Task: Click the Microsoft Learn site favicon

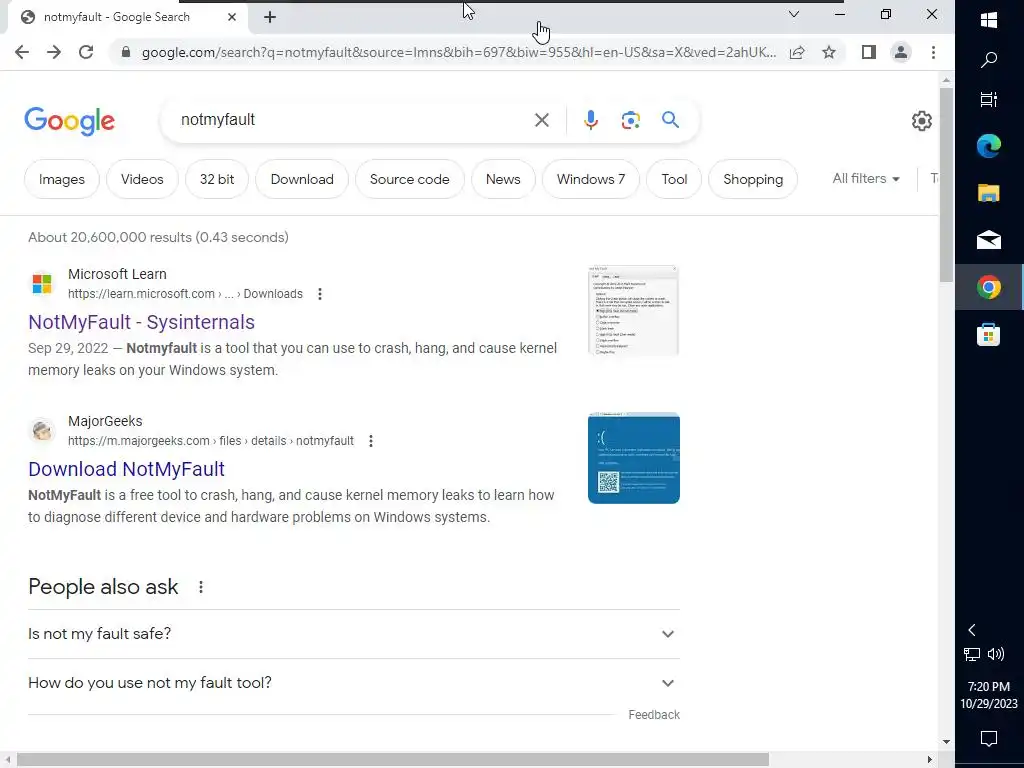Action: [x=42, y=284]
